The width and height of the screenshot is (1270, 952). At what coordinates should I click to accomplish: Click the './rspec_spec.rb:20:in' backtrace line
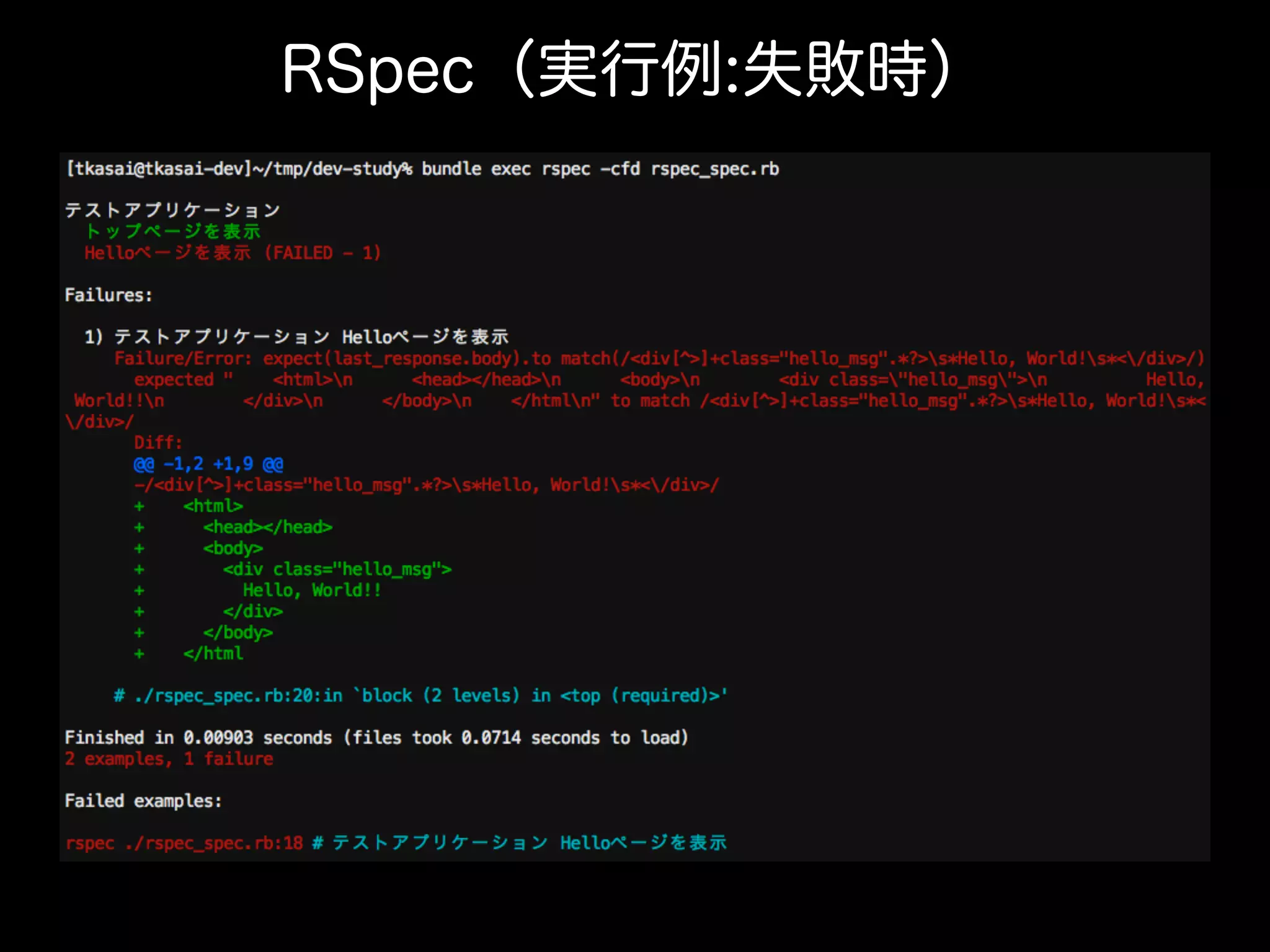point(420,695)
